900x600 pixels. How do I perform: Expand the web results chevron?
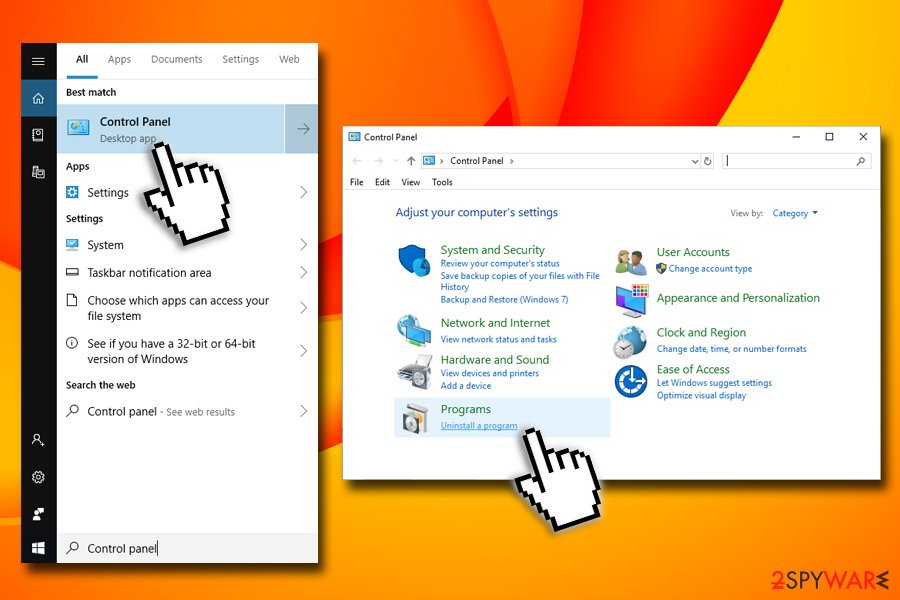point(304,411)
